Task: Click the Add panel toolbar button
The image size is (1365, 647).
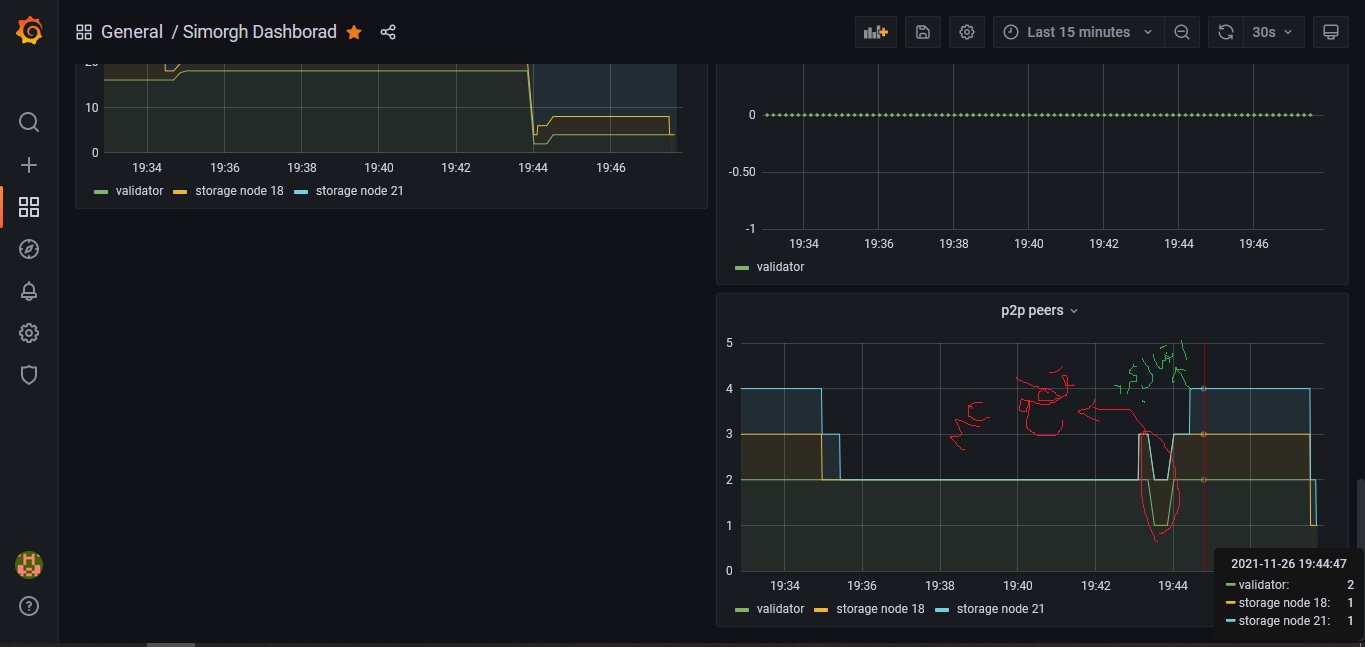Action: (876, 32)
